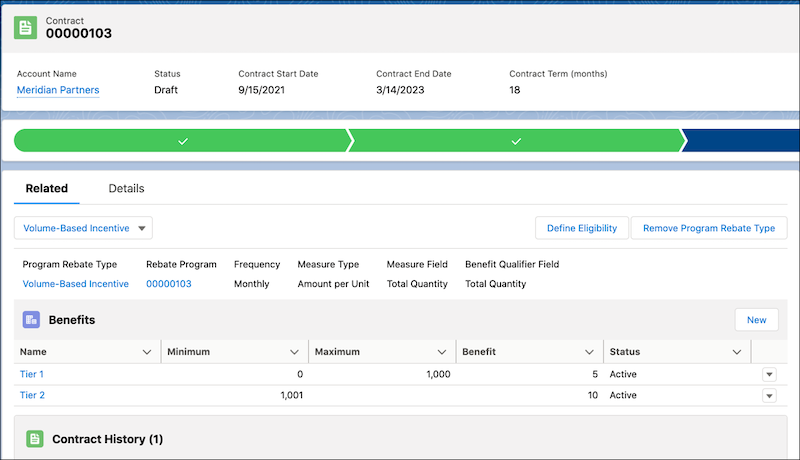800x460 pixels.
Task: Open the Status column chevron menu
Action: [x=737, y=352]
